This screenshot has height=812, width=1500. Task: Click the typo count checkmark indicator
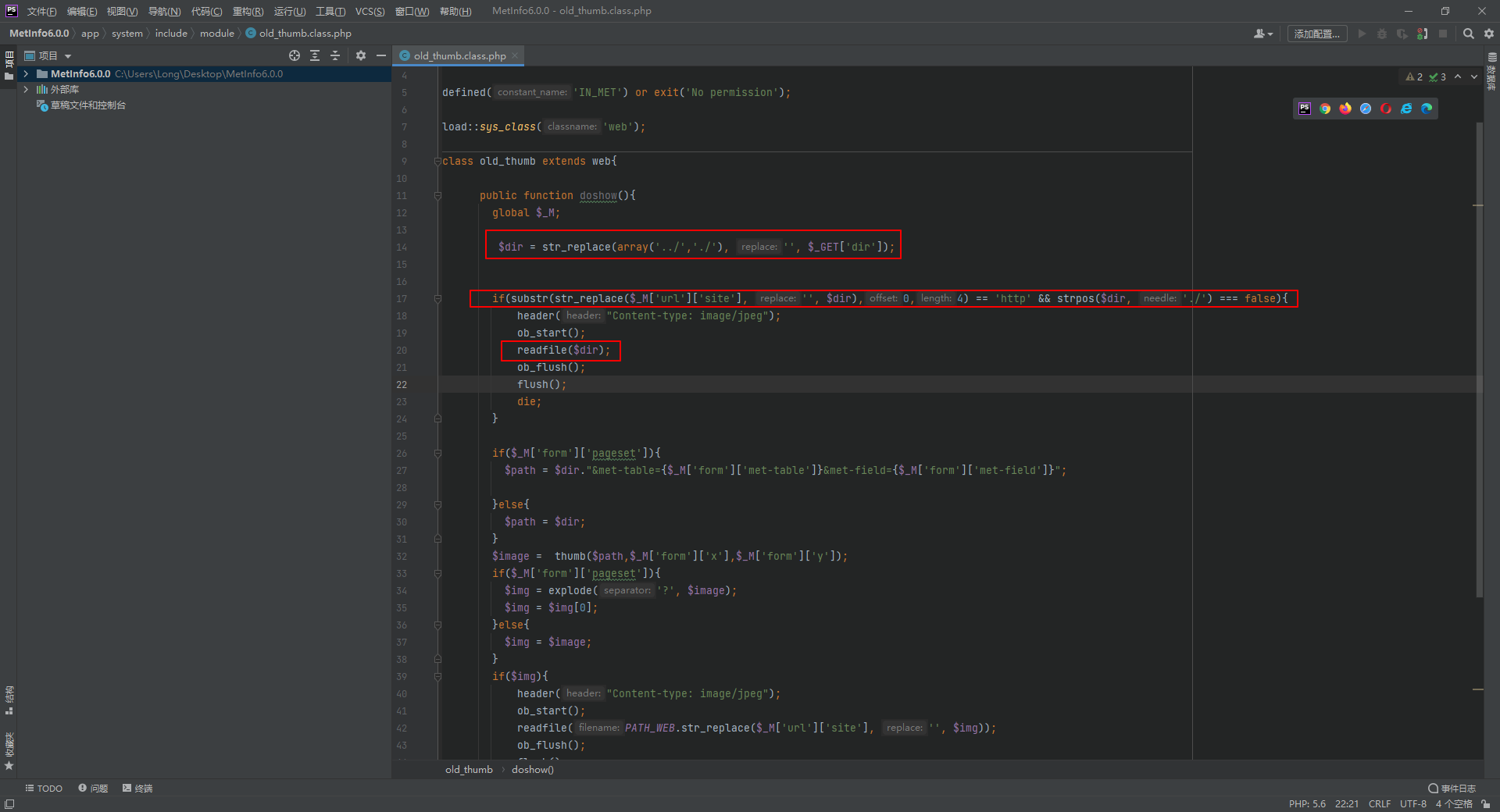click(1437, 77)
